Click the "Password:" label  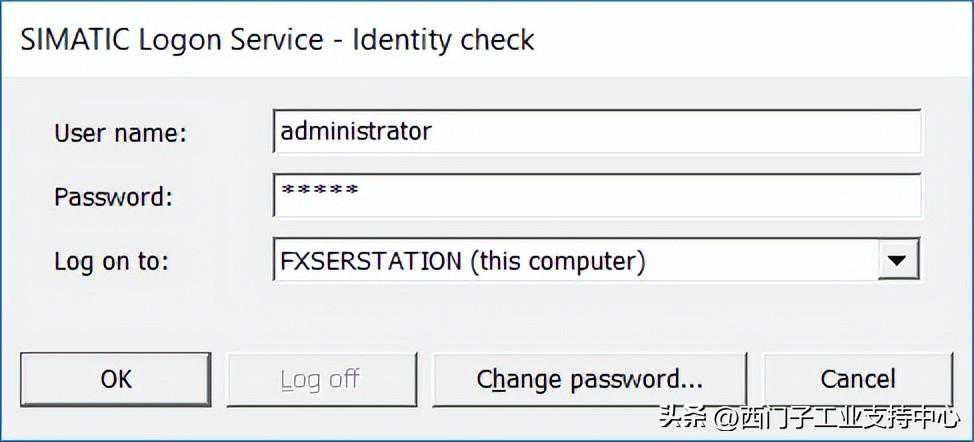[113, 197]
